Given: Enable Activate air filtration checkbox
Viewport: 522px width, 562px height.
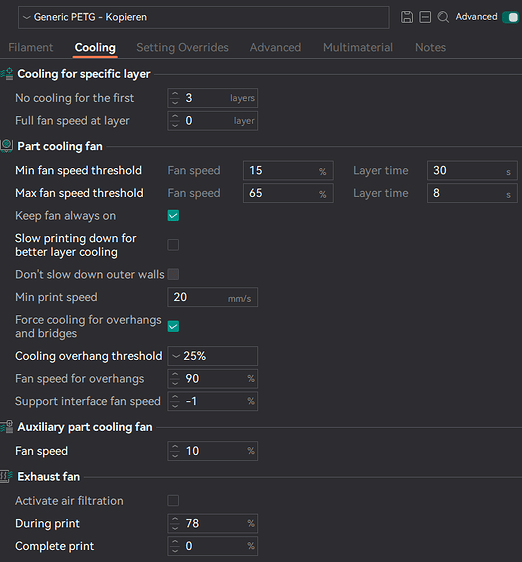Looking at the screenshot, I should pyautogui.click(x=173, y=500).
